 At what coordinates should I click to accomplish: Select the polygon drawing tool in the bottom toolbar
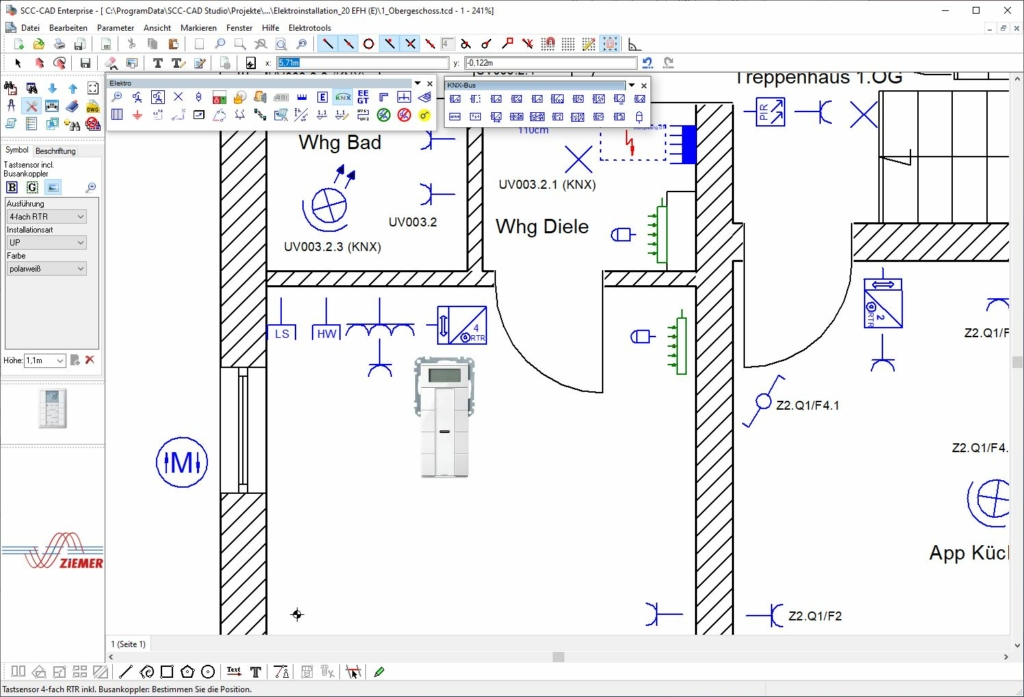click(187, 672)
